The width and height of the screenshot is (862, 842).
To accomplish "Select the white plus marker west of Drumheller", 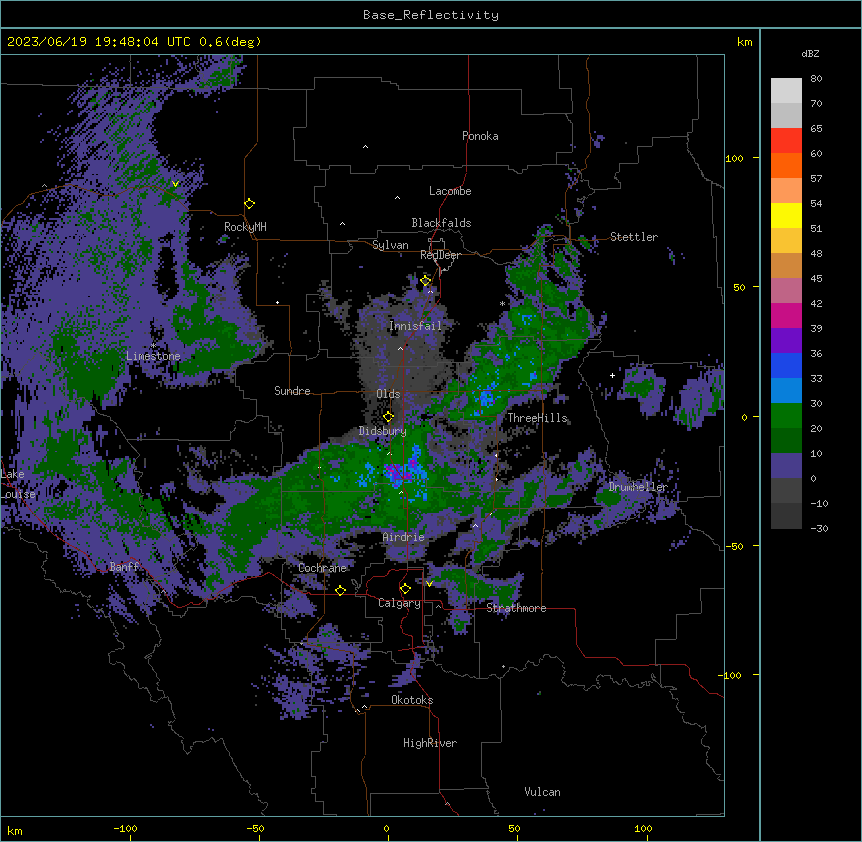I will 612,375.
